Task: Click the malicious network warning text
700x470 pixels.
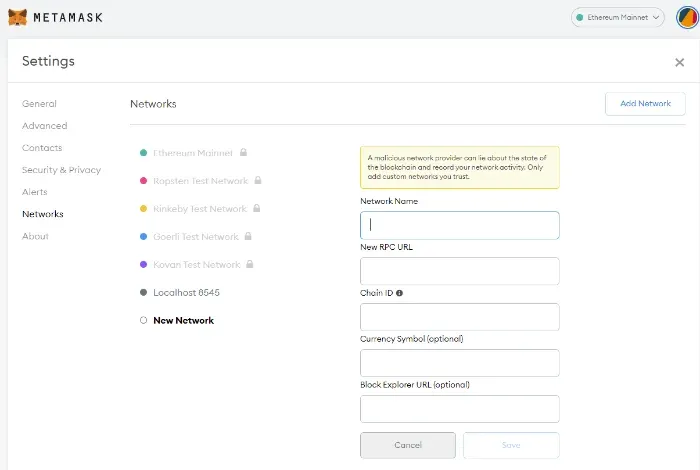Action: click(457, 167)
